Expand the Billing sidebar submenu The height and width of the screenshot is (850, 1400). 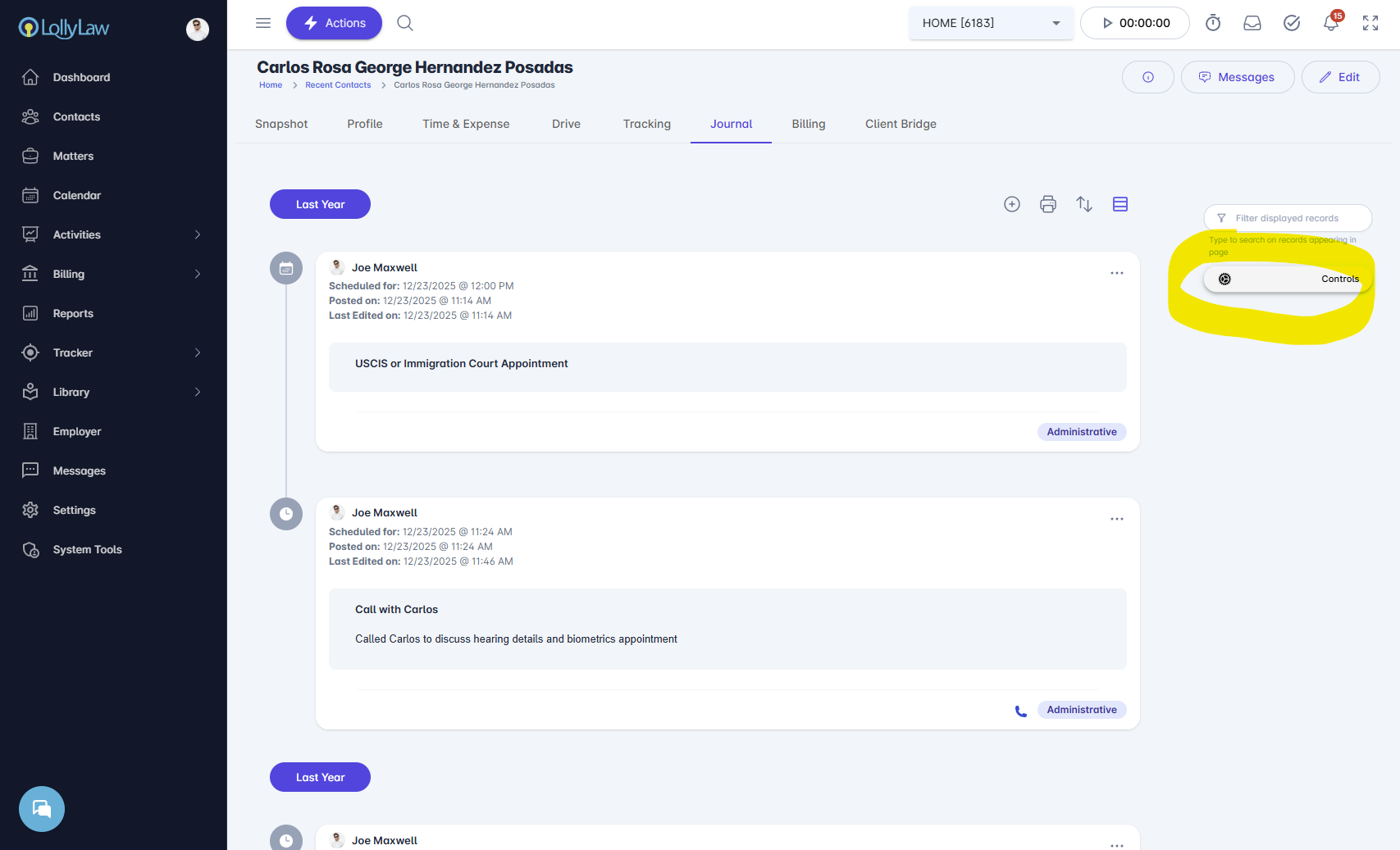pos(198,274)
